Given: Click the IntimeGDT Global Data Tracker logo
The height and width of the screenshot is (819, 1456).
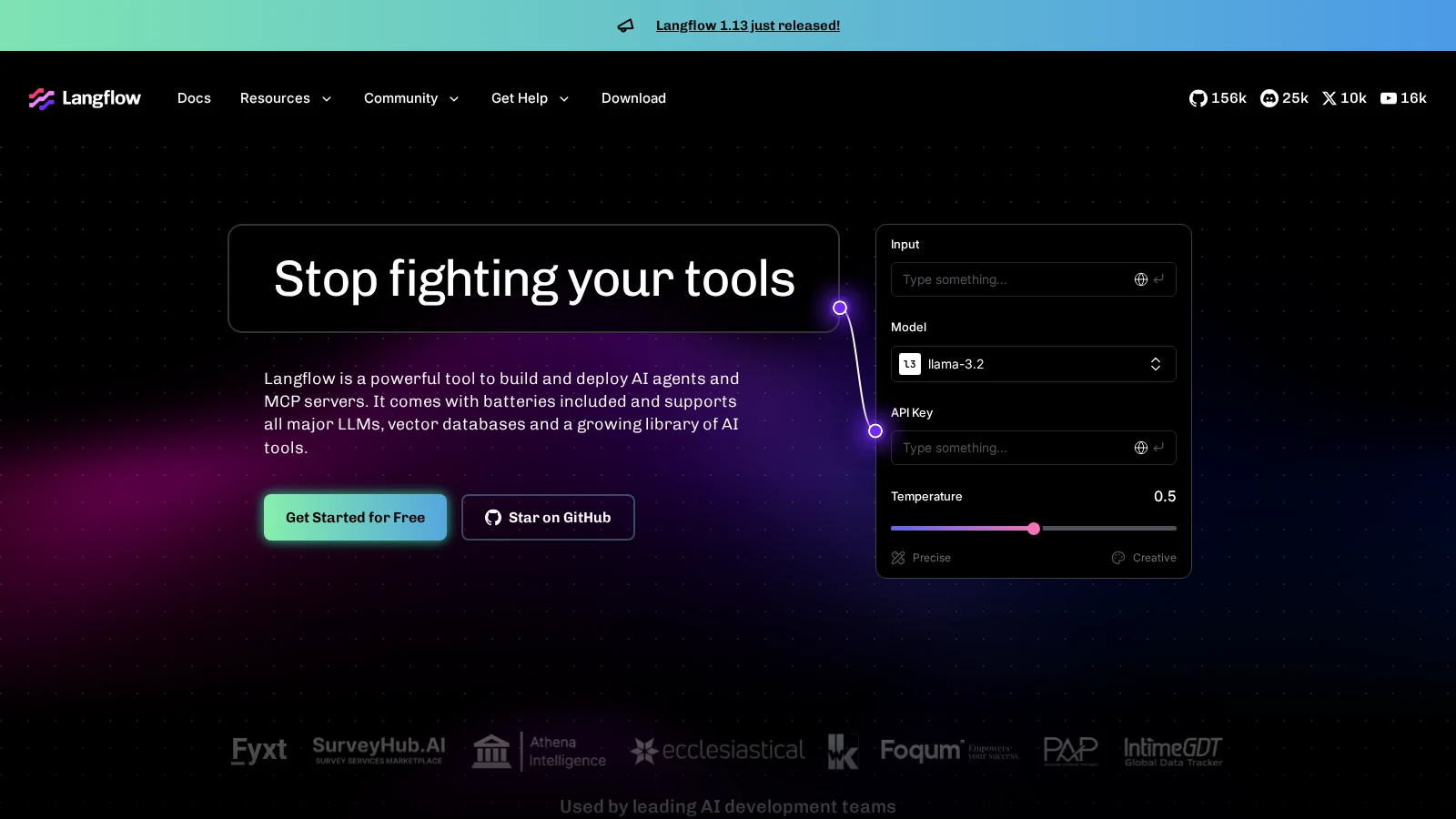Looking at the screenshot, I should click(1173, 752).
